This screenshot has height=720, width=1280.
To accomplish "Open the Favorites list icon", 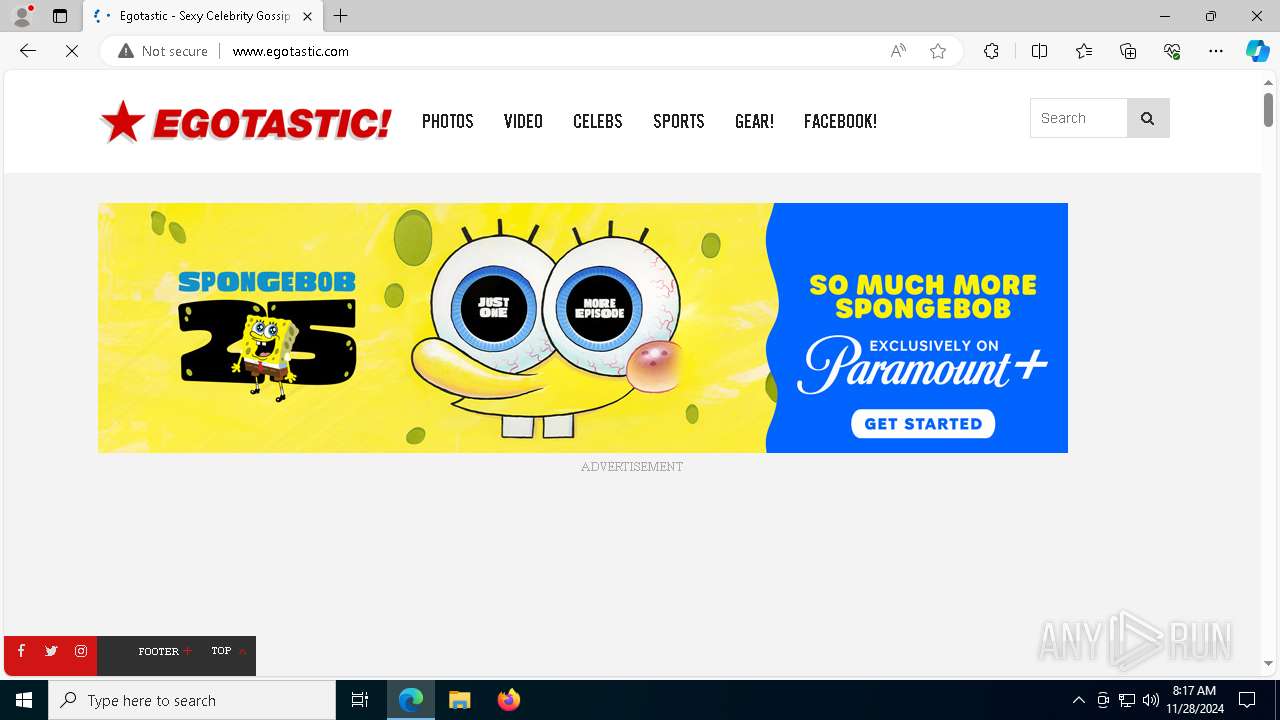I will point(1084,51).
